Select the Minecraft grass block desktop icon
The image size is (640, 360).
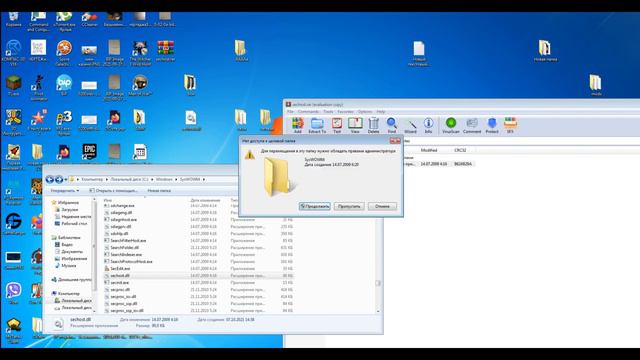click(x=13, y=86)
